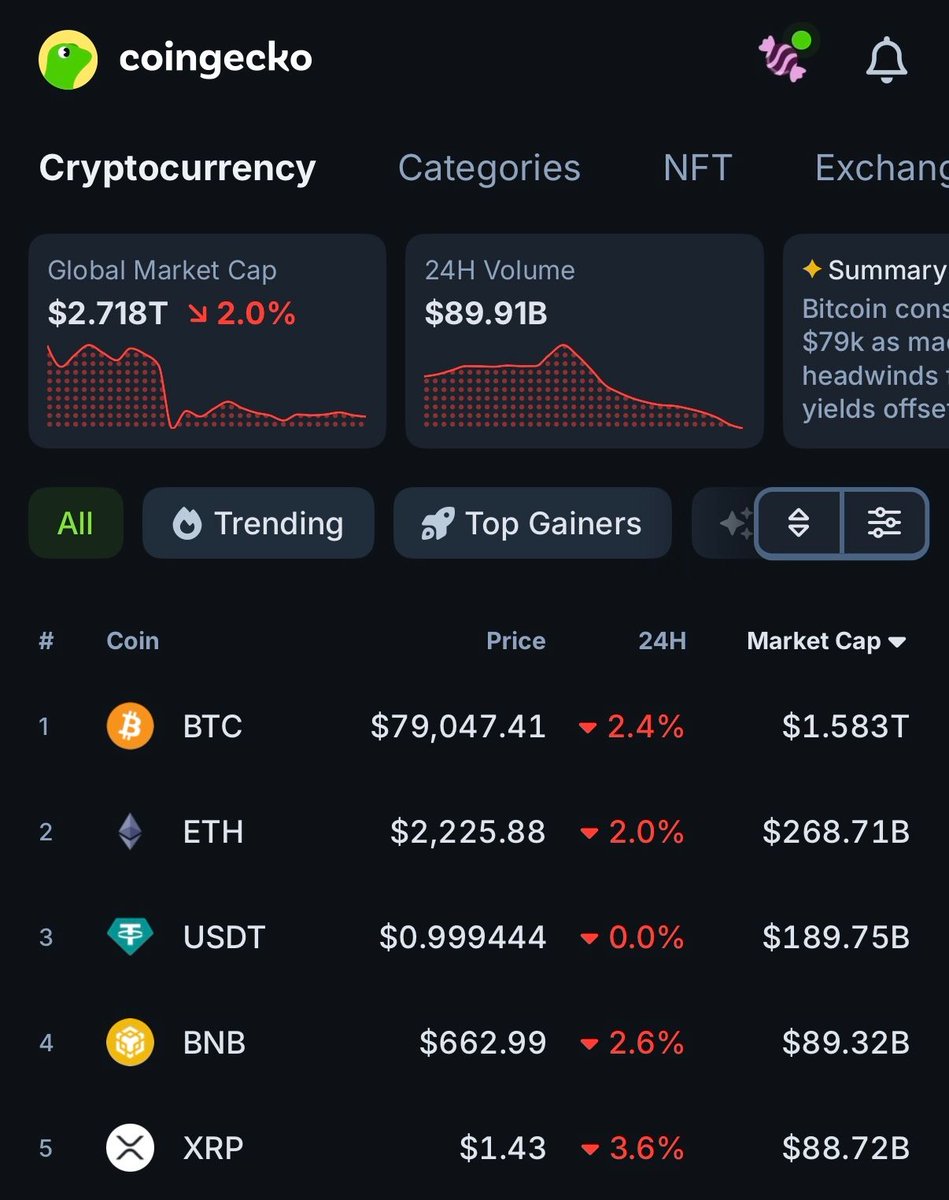Image resolution: width=949 pixels, height=1200 pixels.
Task: Tap the notification bell icon
Action: 886,60
